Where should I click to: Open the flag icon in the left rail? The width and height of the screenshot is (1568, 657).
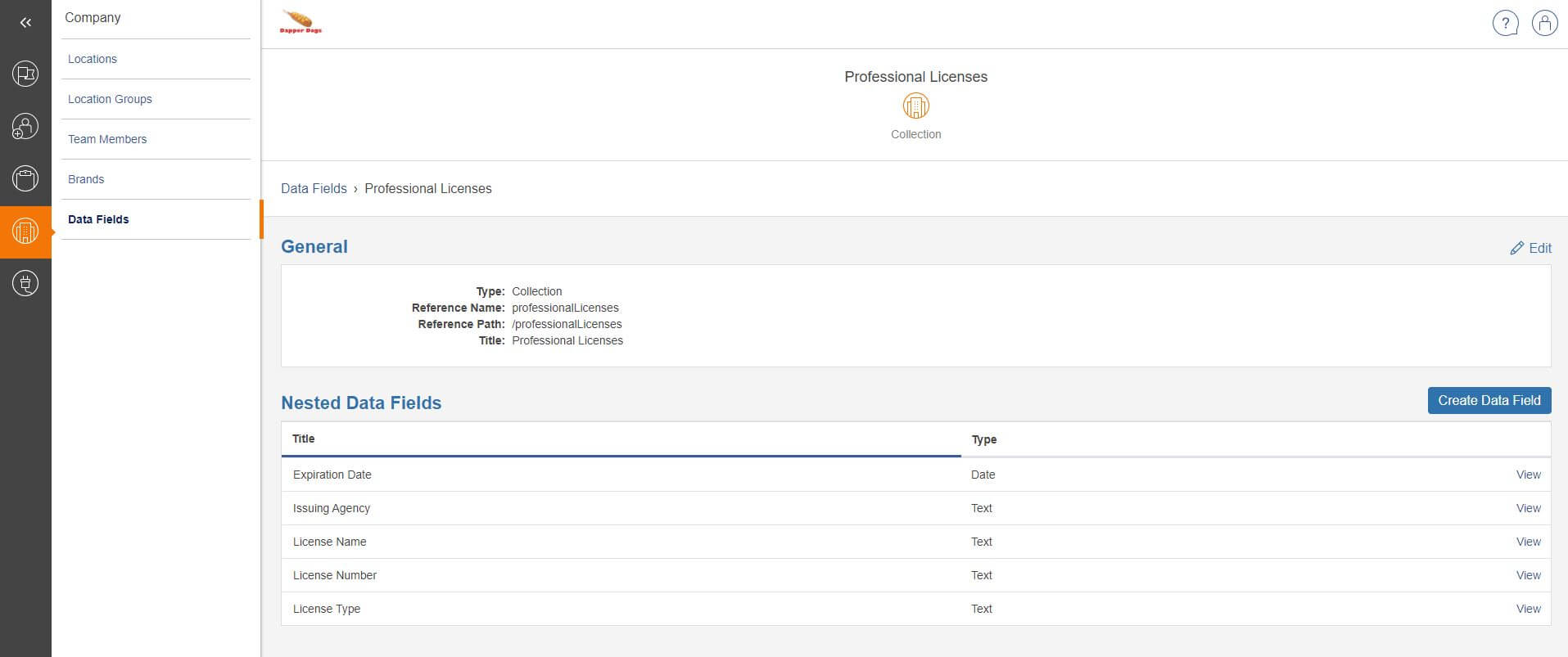pyautogui.click(x=25, y=74)
